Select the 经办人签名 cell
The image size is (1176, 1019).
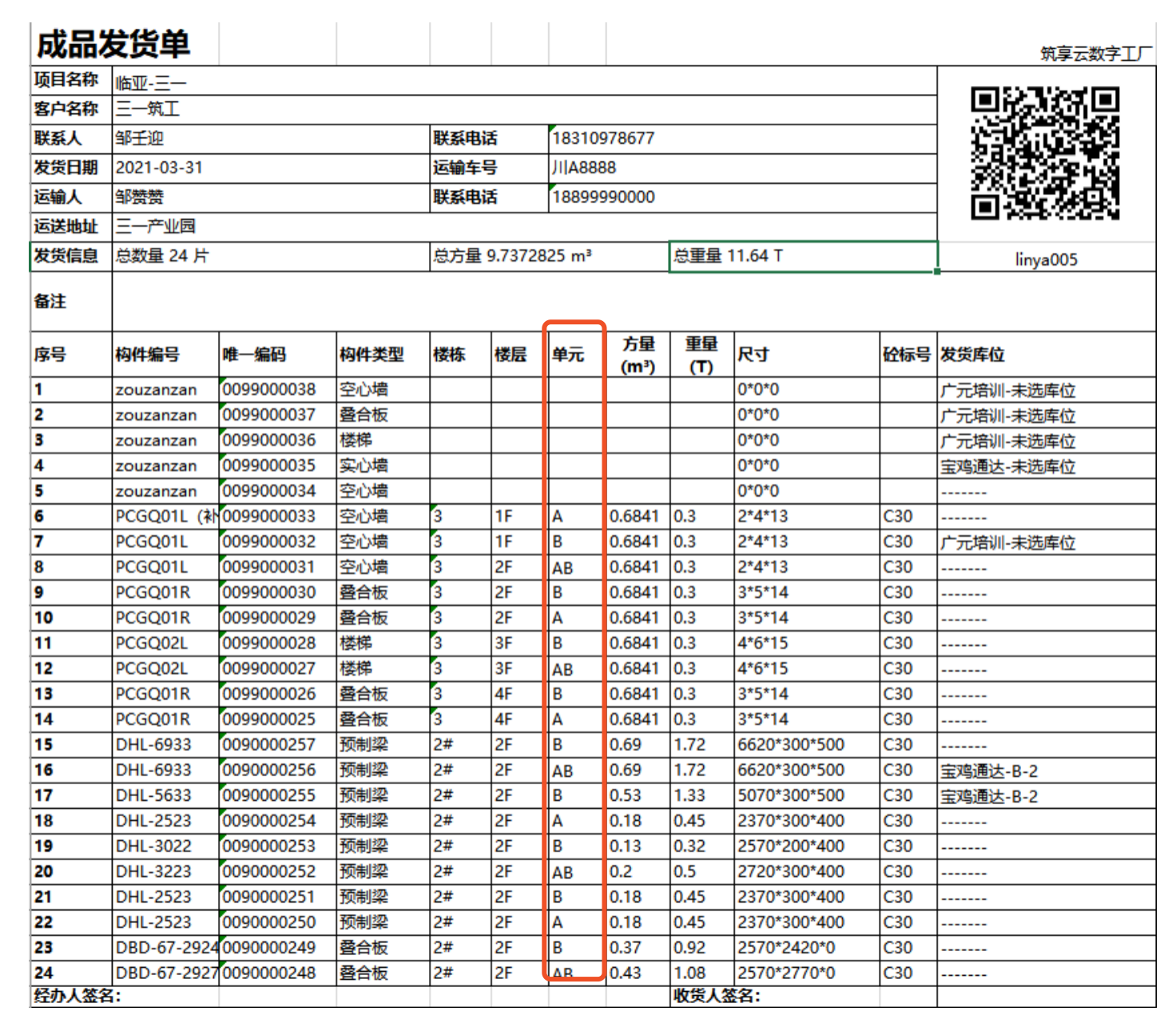[x=77, y=996]
